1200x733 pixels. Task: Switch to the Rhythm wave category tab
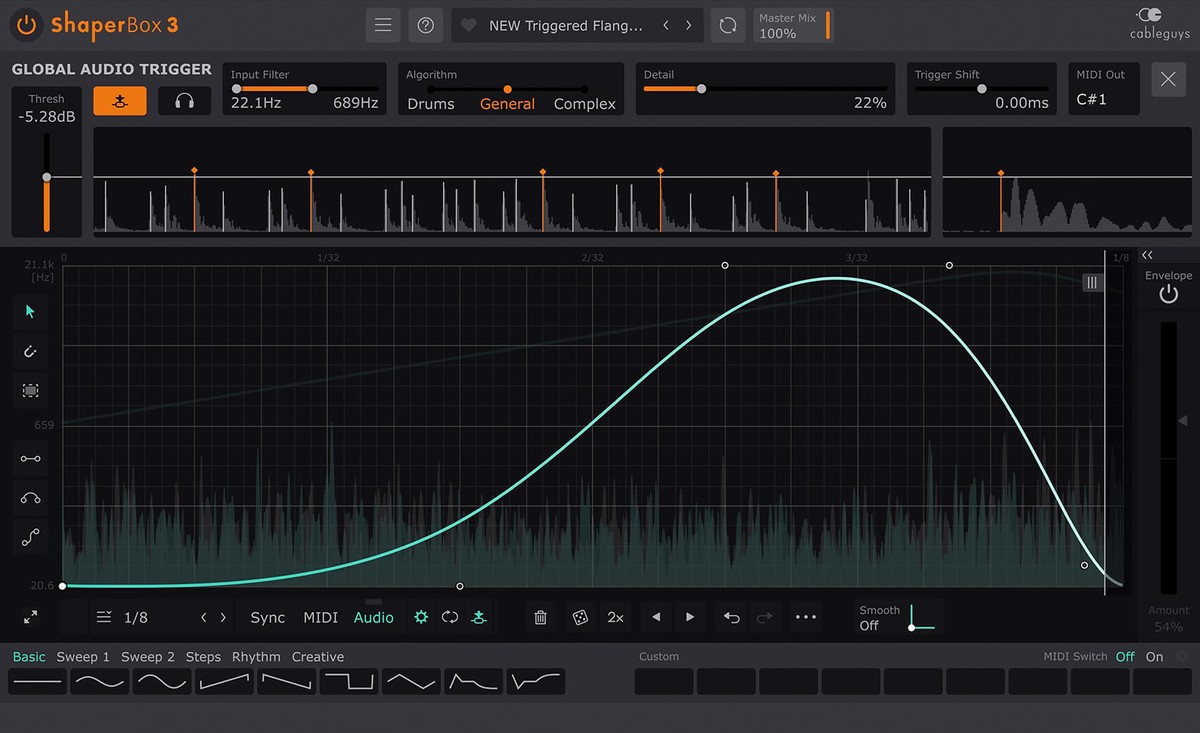256,657
